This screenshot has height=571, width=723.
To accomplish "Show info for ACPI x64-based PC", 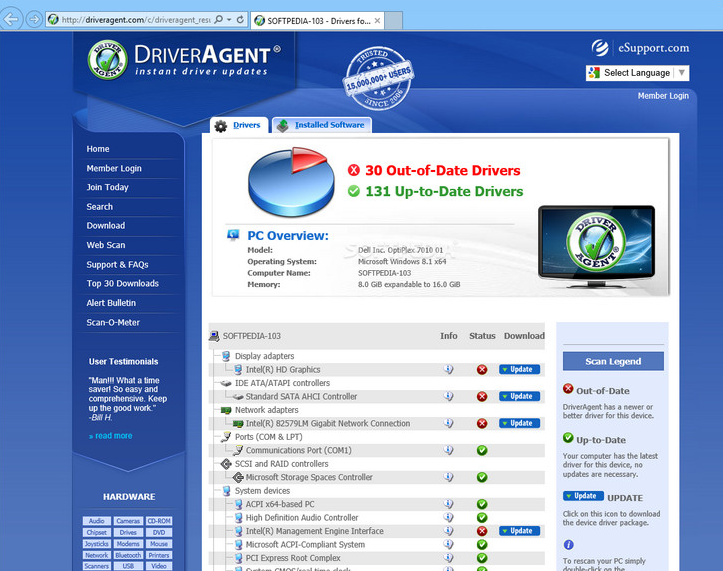I will (449, 504).
